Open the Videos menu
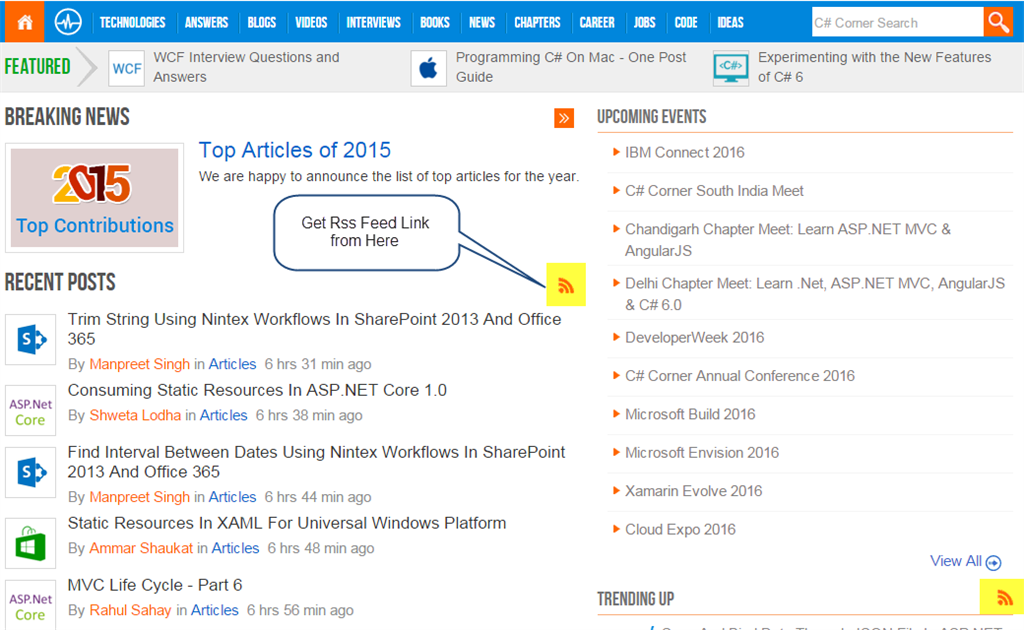Viewport: 1024px width, 630px height. 312,22
